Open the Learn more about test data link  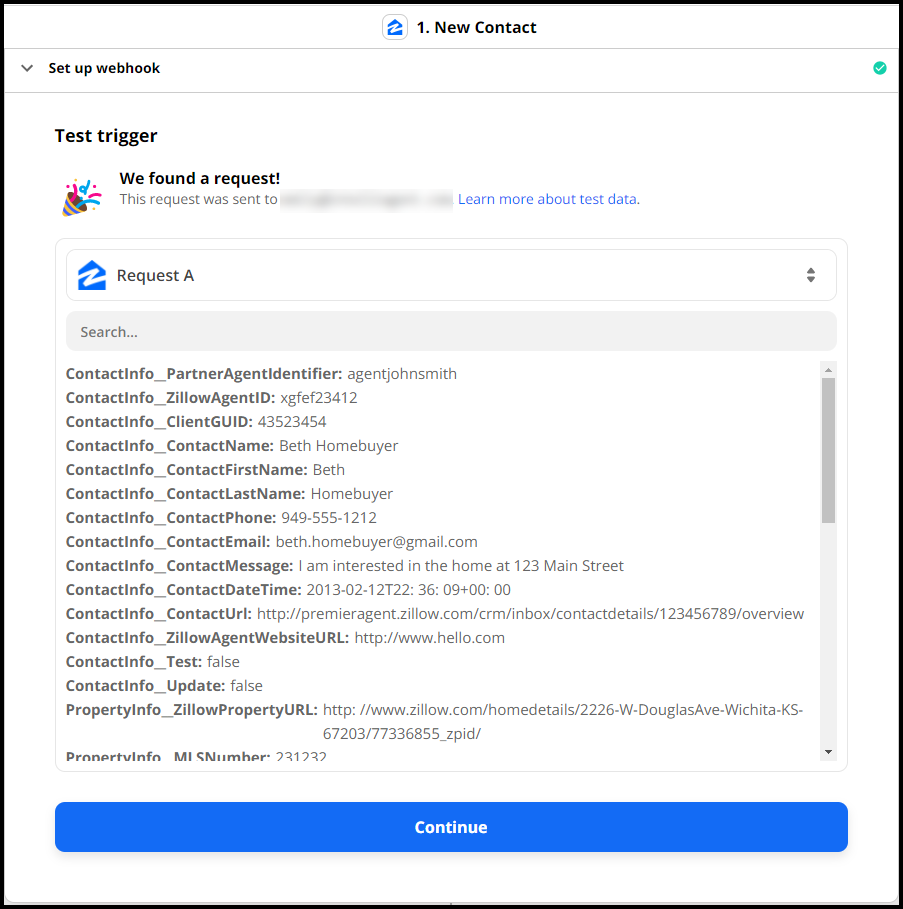click(548, 198)
